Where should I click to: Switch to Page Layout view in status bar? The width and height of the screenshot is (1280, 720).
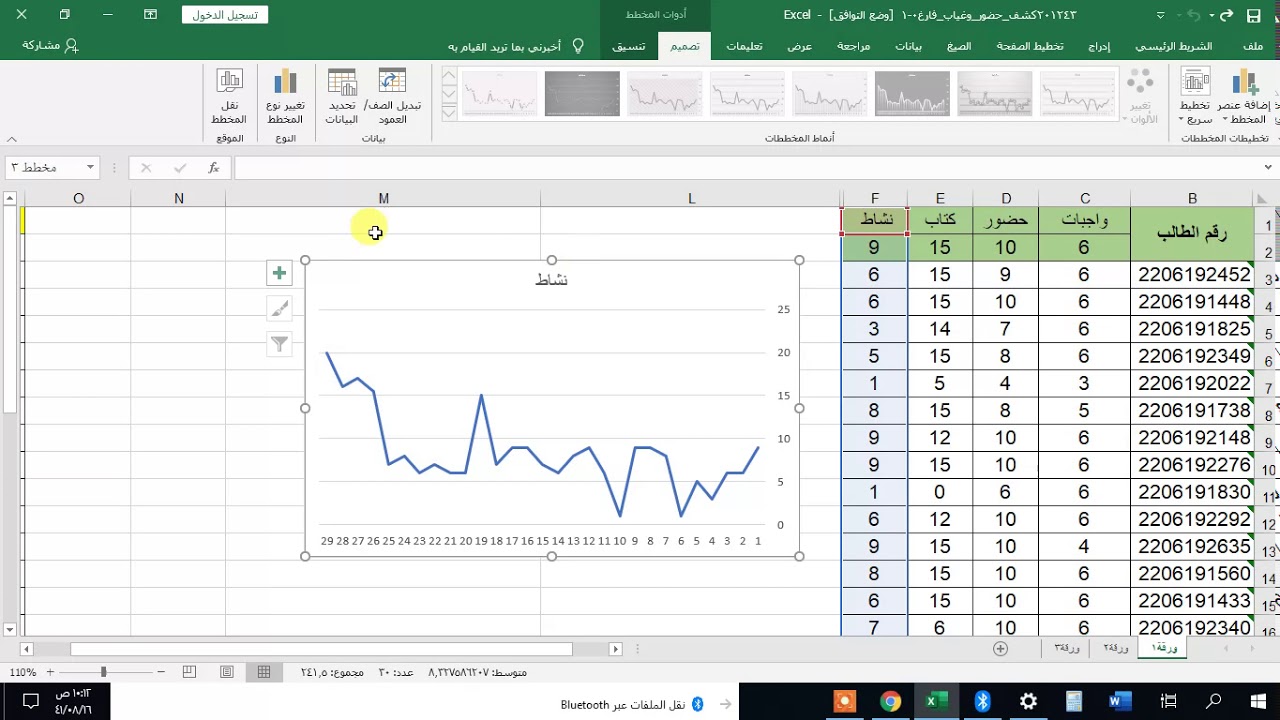click(x=227, y=673)
